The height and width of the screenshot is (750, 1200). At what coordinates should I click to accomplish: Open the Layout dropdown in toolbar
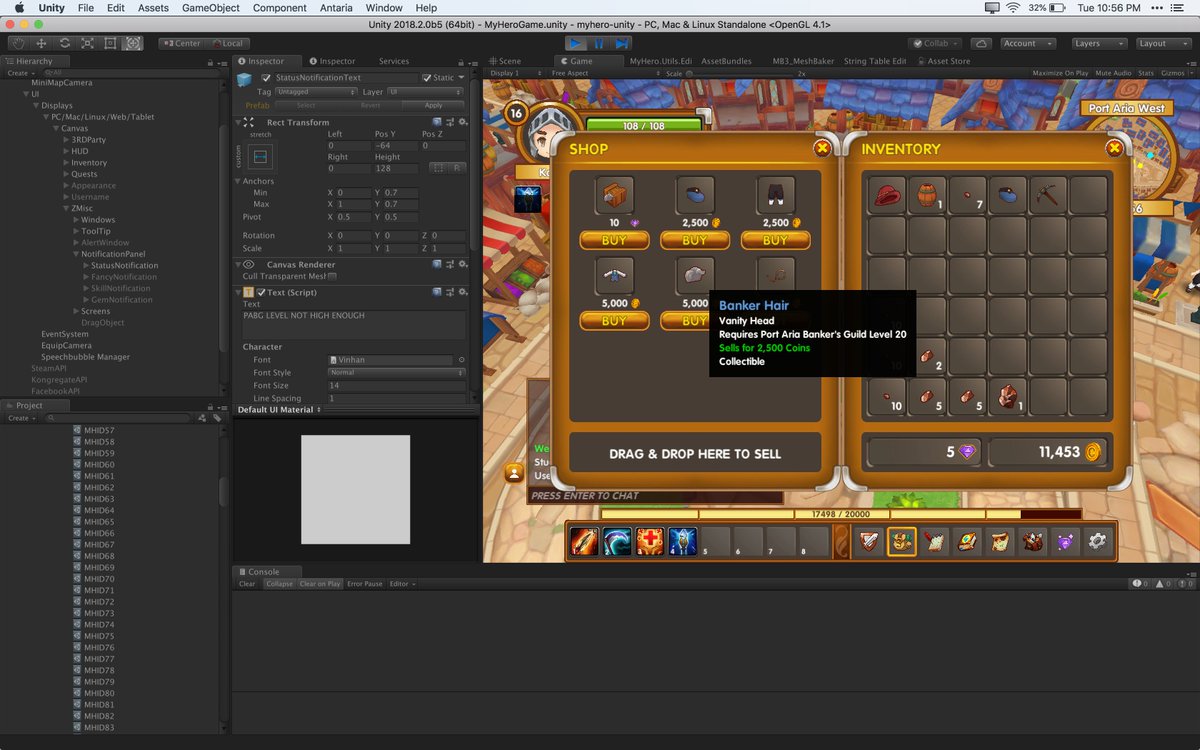(x=1164, y=43)
